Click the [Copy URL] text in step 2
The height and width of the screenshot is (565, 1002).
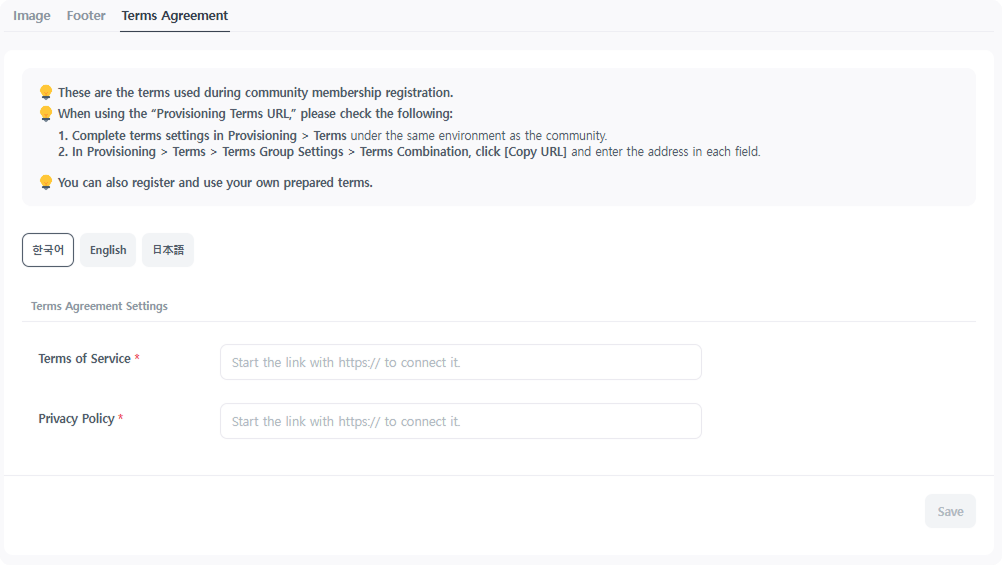pos(535,152)
